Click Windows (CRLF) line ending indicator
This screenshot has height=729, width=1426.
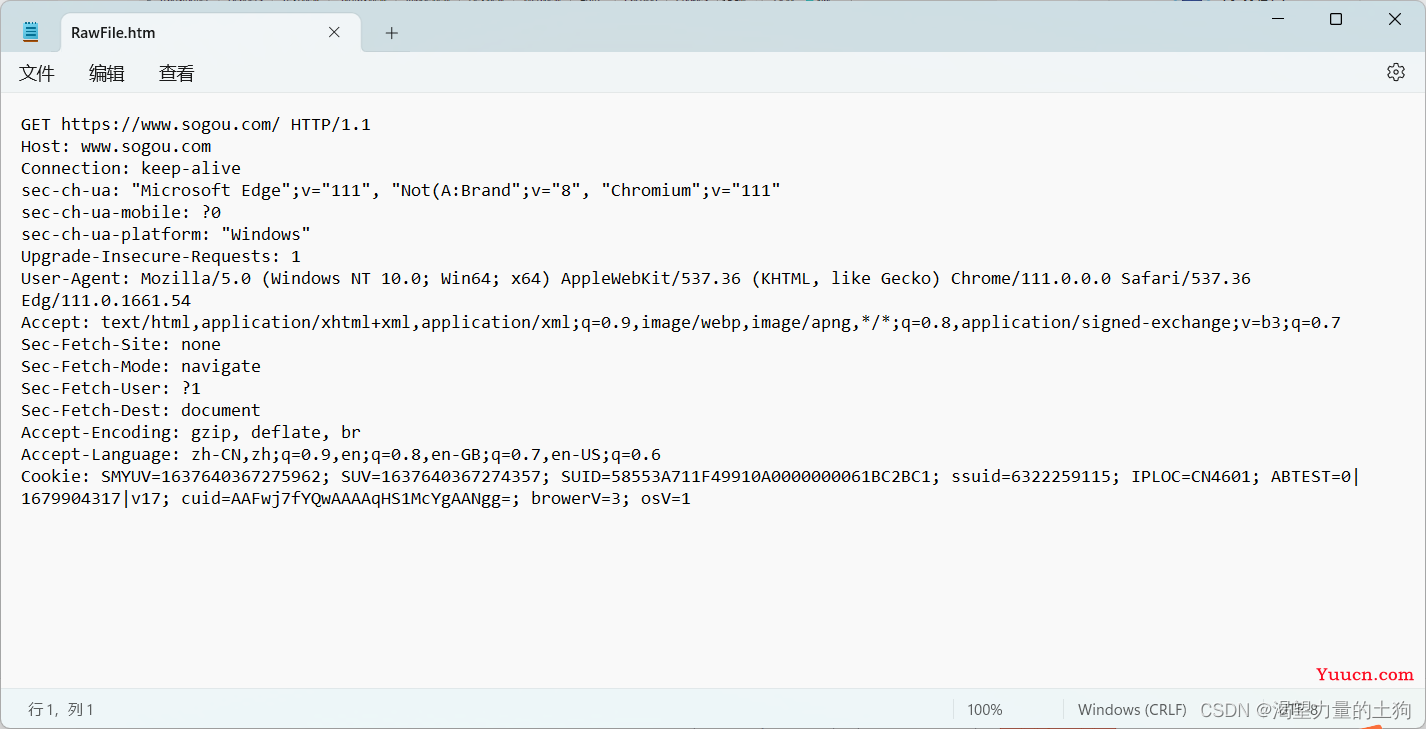1132,709
